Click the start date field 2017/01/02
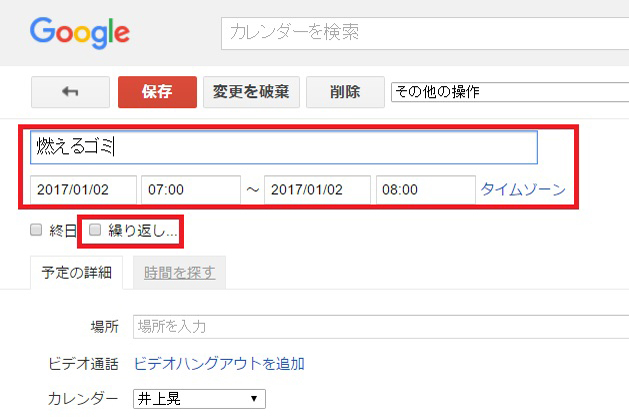This screenshot has width=629, height=419. 83,190
